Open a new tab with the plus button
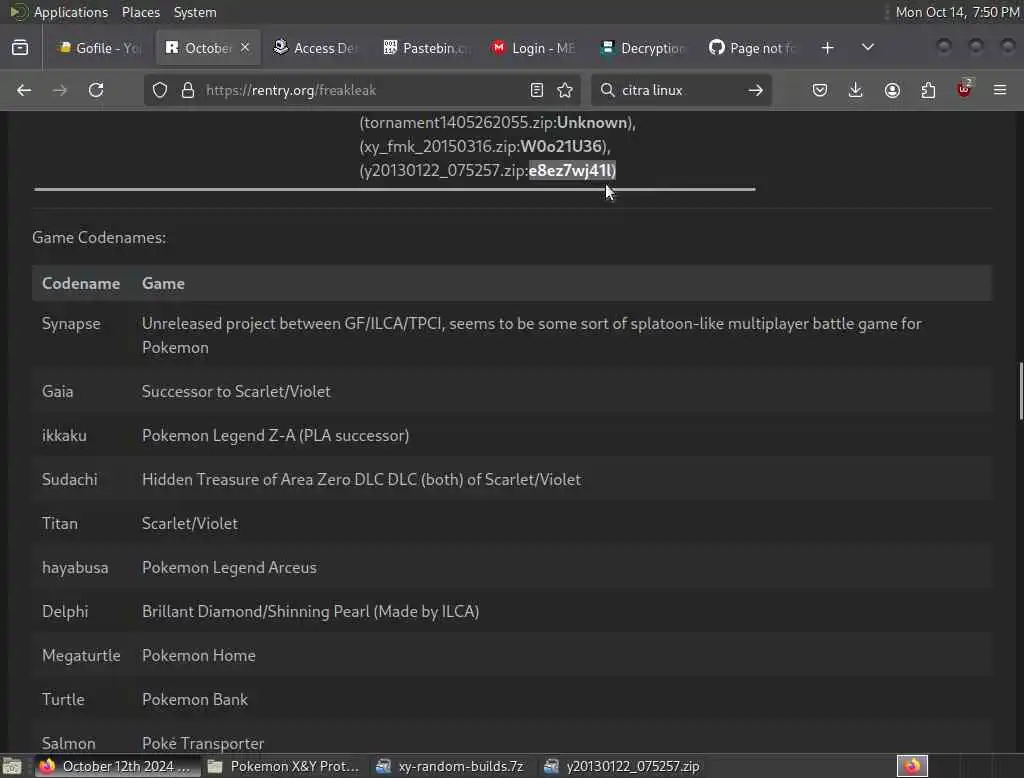 (827, 48)
